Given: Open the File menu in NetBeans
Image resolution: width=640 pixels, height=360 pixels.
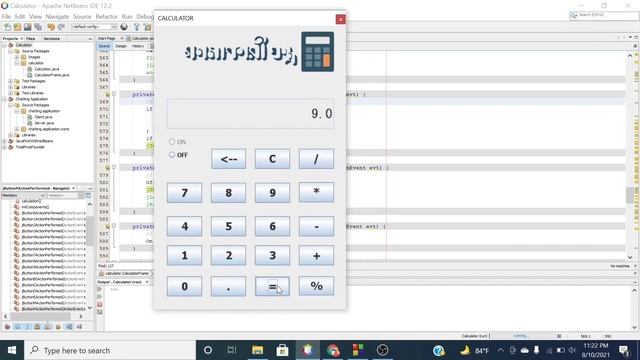Looking at the screenshot, I should click(x=6, y=17).
